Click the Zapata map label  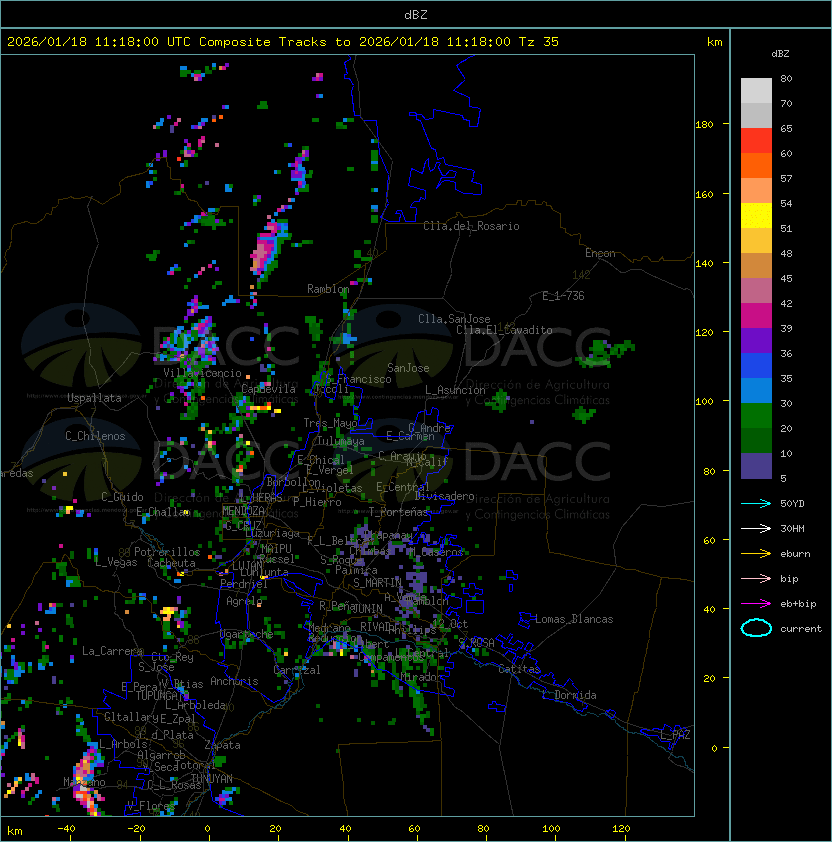point(222,745)
